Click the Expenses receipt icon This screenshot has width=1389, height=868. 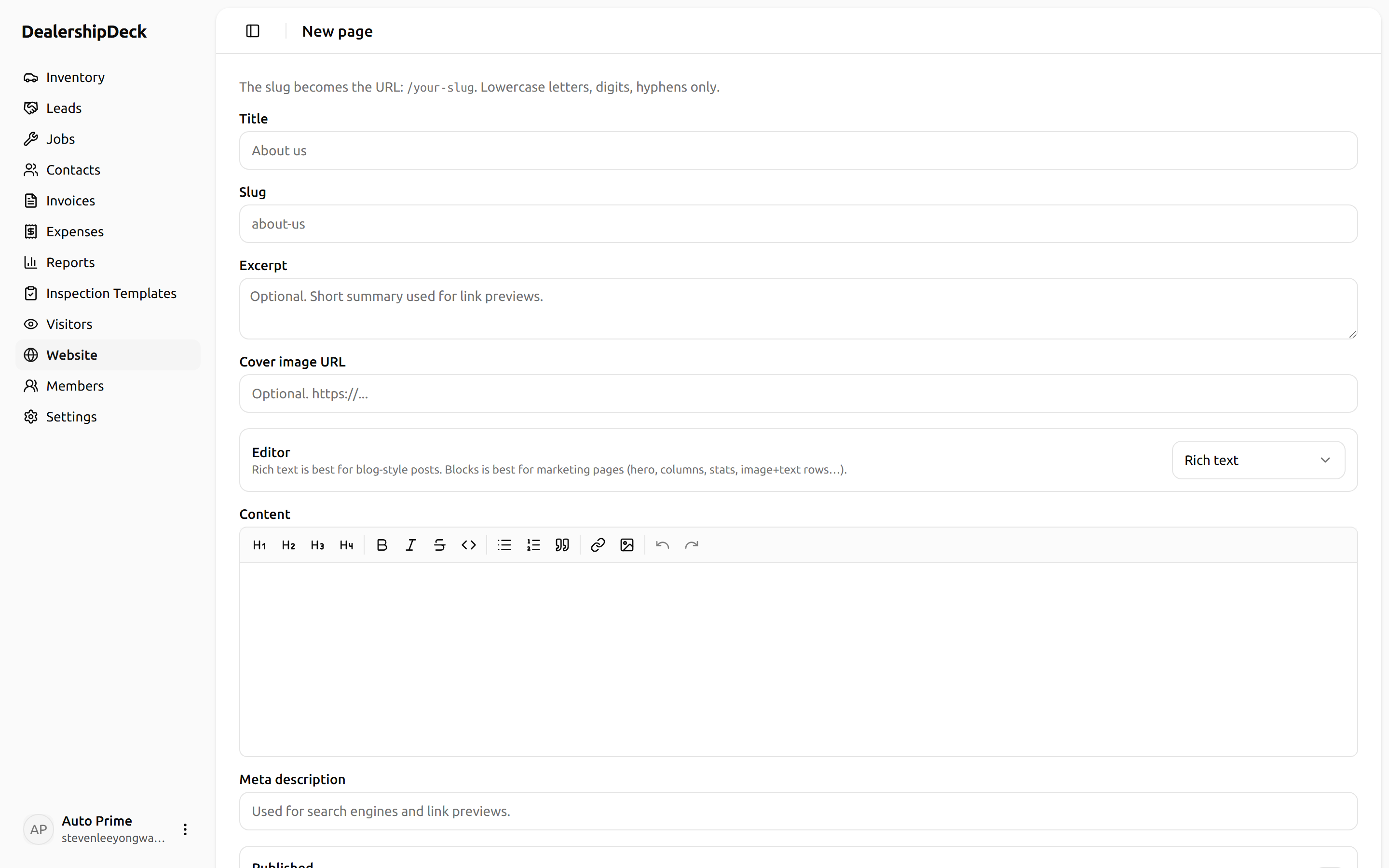(x=31, y=231)
